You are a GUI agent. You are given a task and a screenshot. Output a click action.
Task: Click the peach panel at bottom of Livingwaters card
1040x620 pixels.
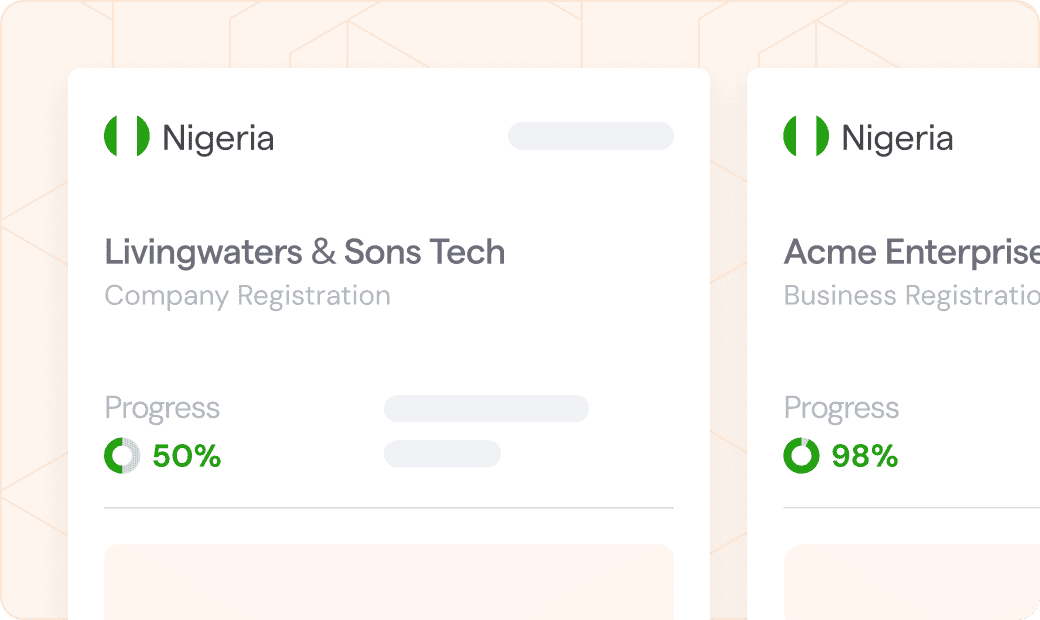388,580
